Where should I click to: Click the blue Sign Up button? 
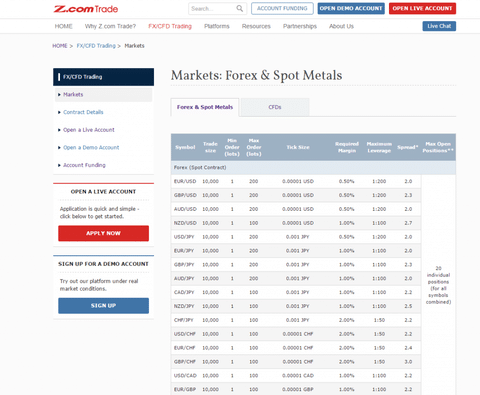(x=103, y=306)
